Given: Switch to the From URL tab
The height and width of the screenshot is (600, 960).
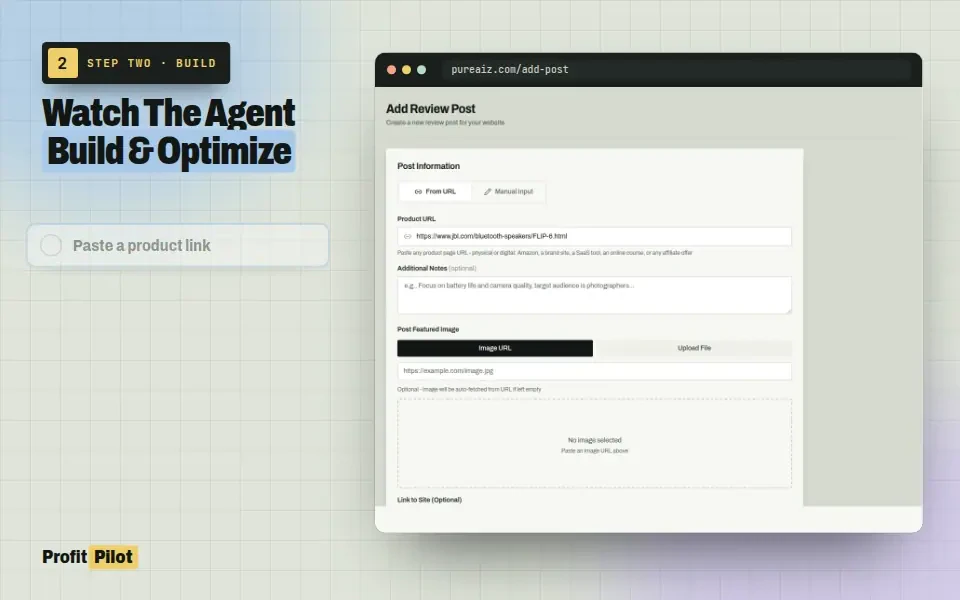Looking at the screenshot, I should (x=435, y=192).
